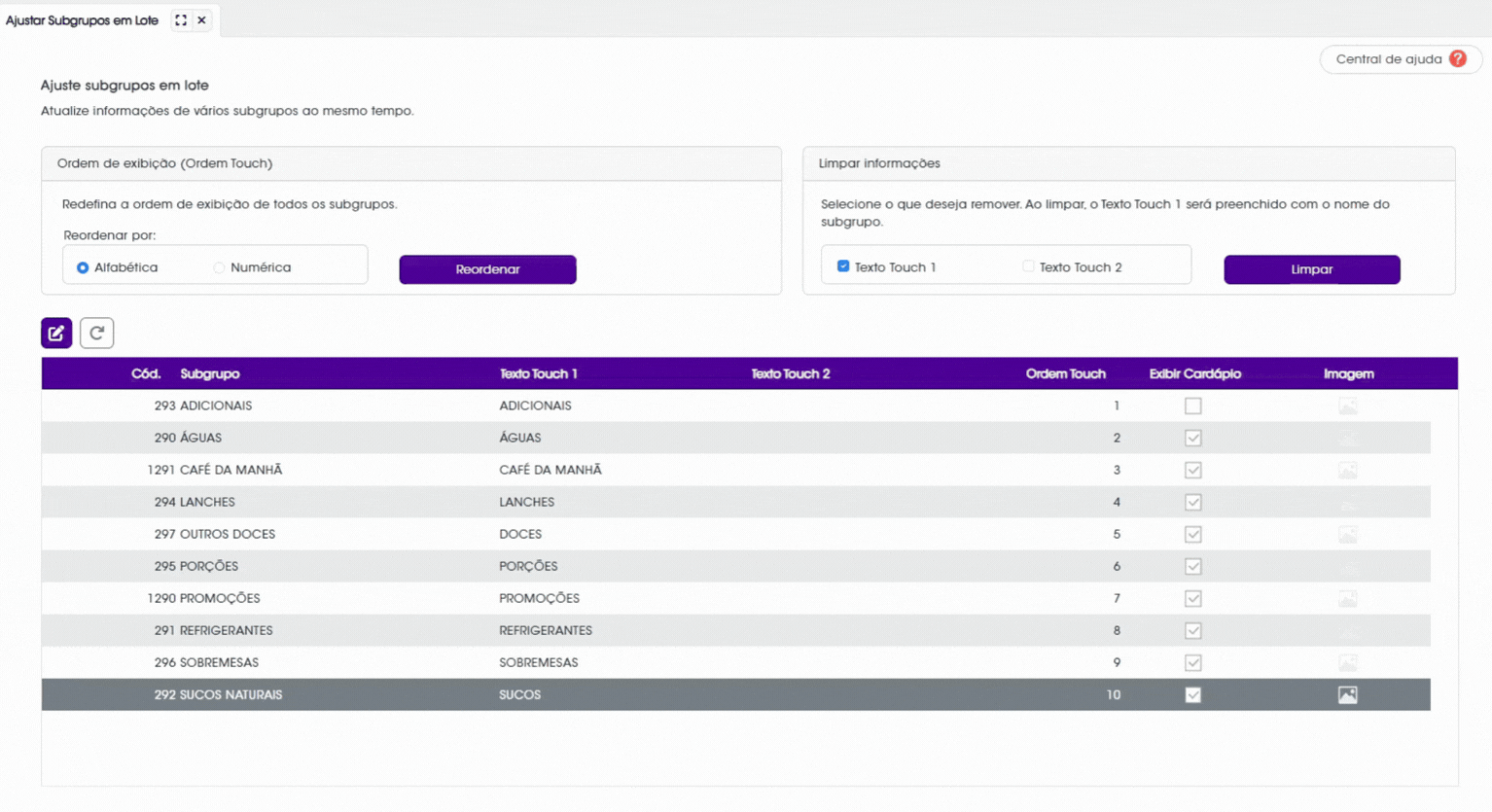The height and width of the screenshot is (812, 1492).
Task: Click the purple edit pencil icon
Action: [56, 333]
